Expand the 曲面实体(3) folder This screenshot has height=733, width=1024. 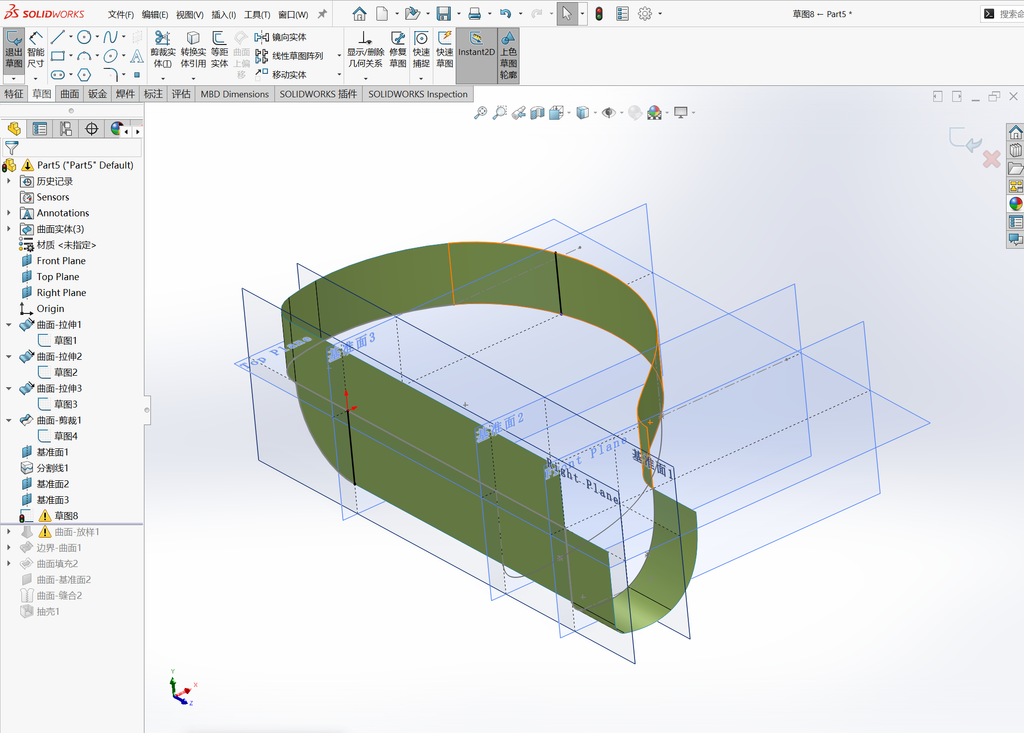(8, 229)
